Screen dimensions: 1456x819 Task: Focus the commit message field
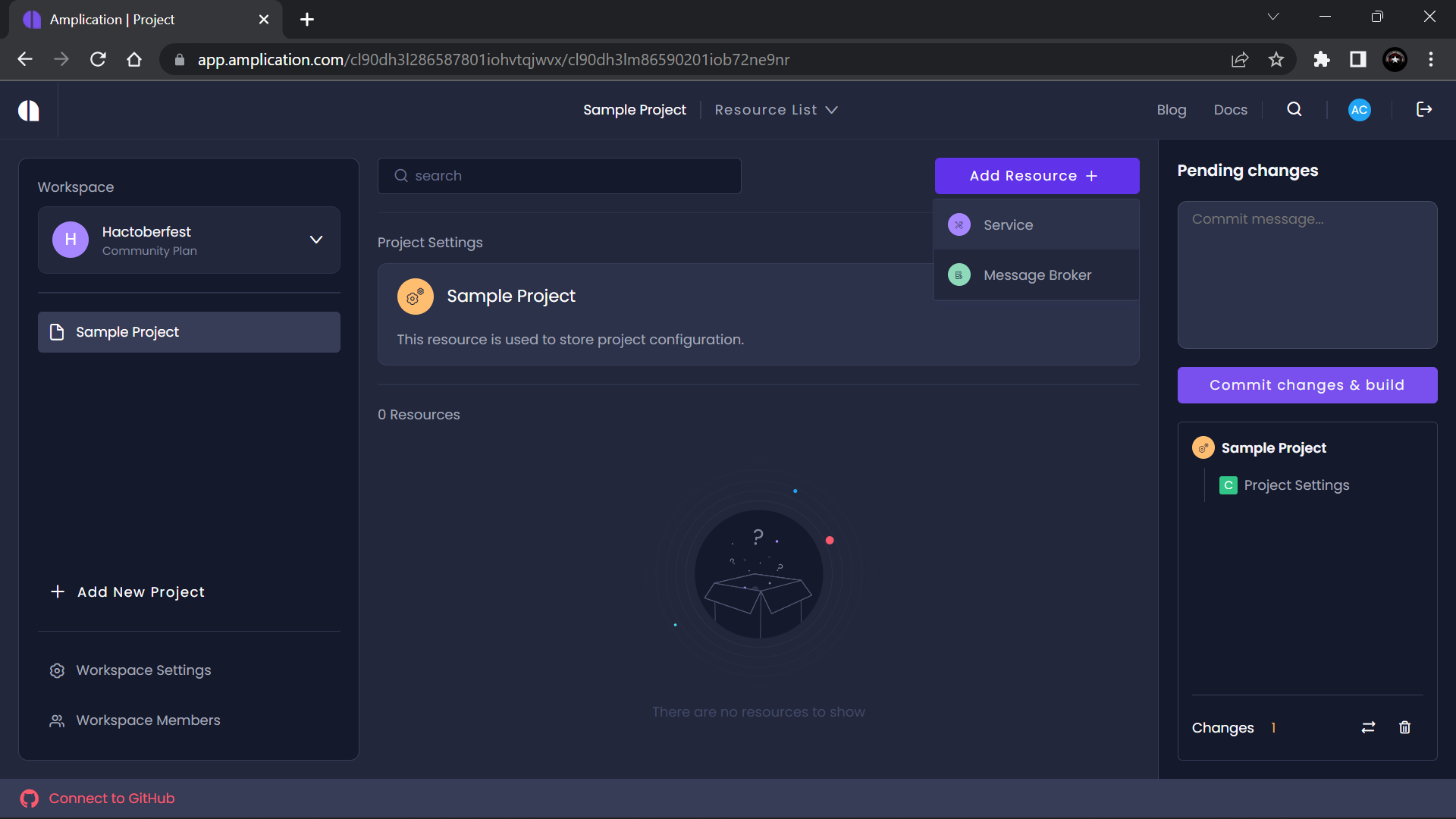pyautogui.click(x=1307, y=275)
